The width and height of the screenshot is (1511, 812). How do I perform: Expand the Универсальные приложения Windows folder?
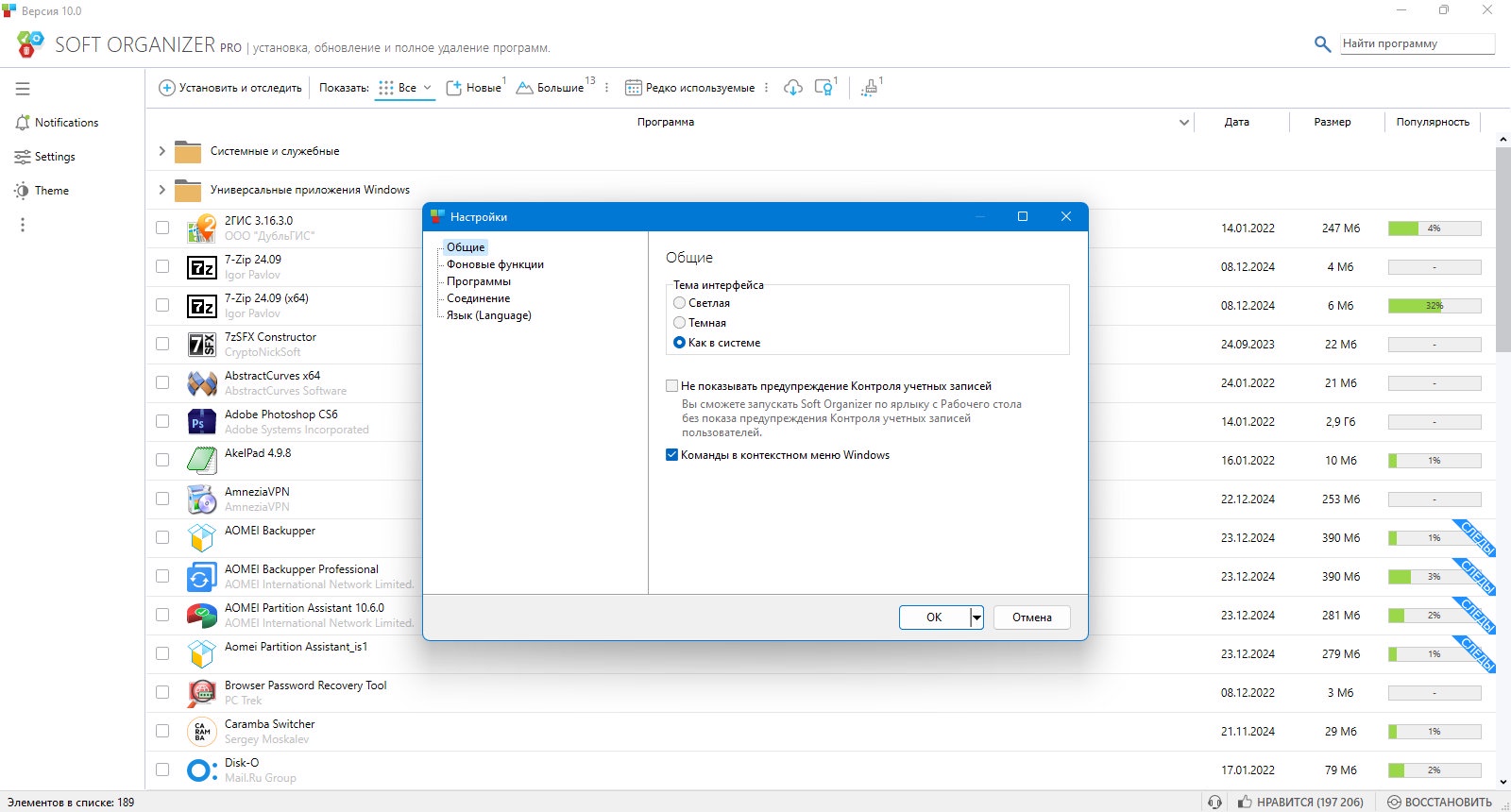[161, 190]
